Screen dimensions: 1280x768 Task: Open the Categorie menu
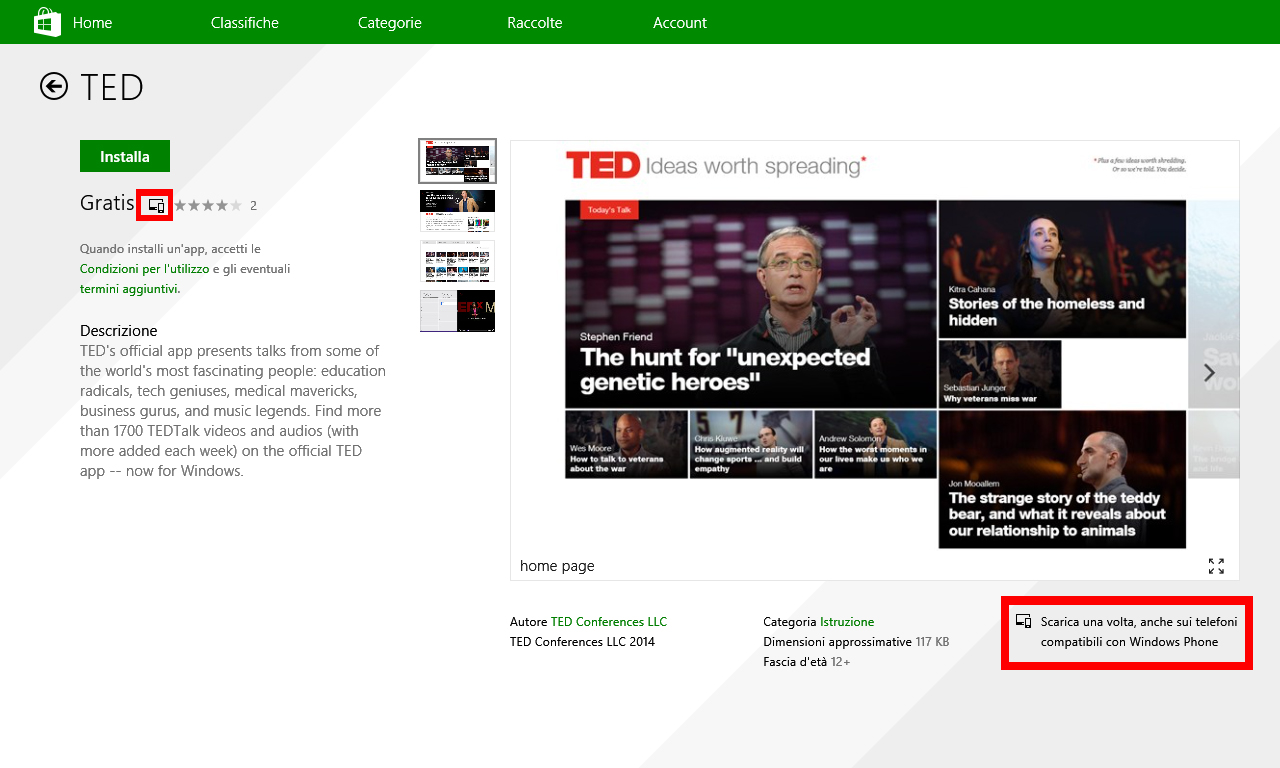click(x=389, y=22)
